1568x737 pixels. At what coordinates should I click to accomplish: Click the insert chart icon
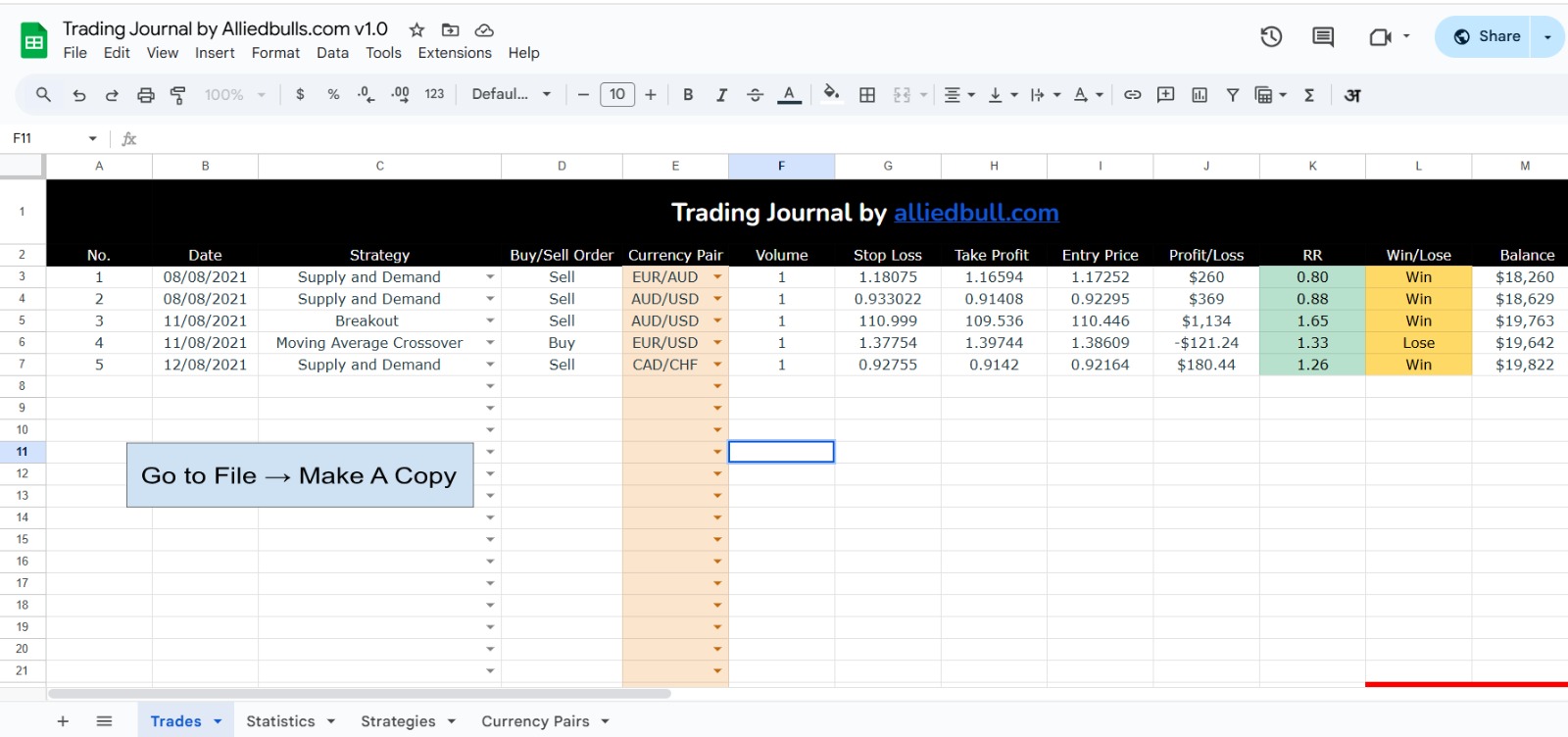coord(1199,95)
